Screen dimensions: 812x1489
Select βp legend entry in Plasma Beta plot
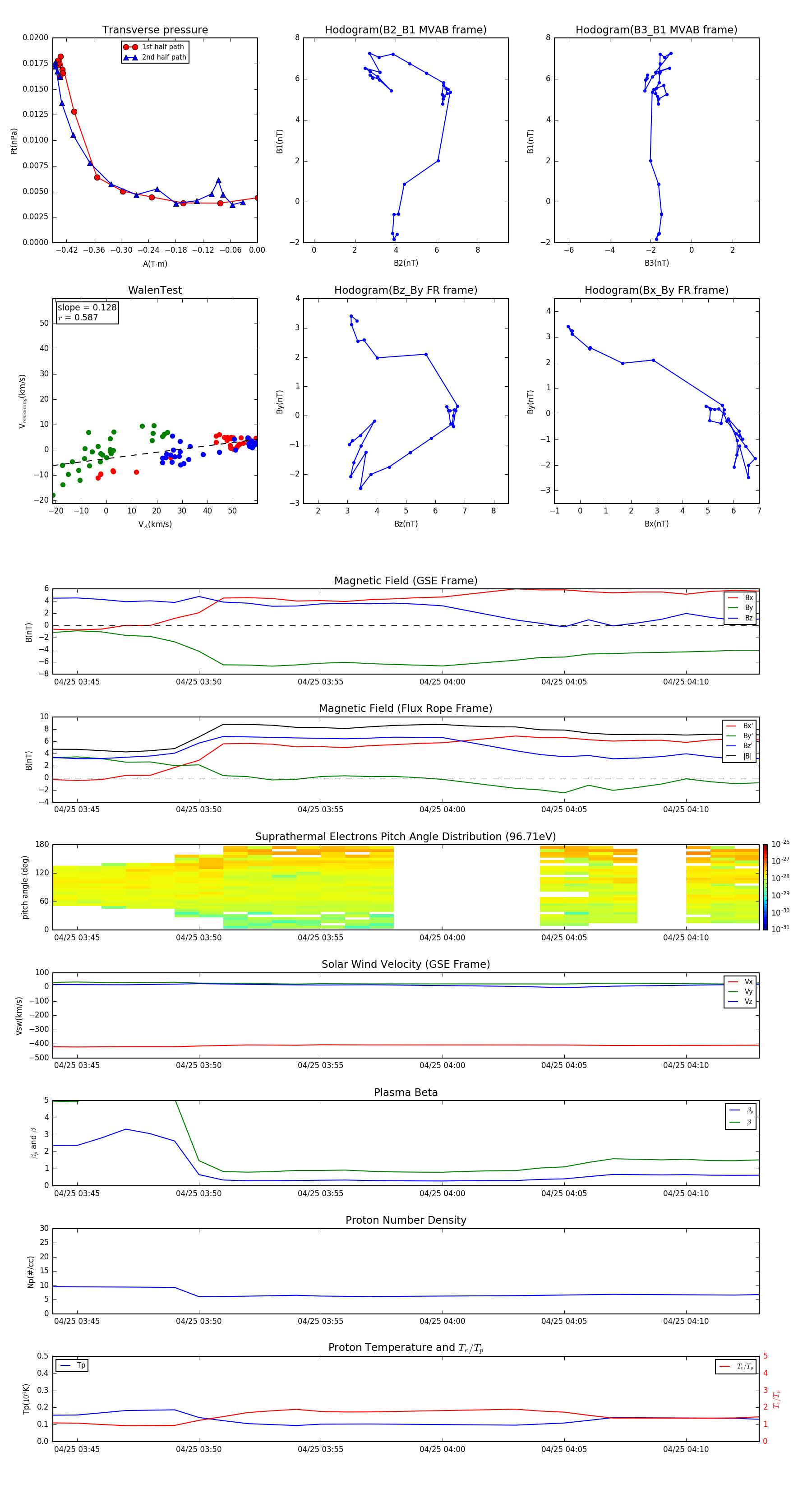(x=742, y=1110)
